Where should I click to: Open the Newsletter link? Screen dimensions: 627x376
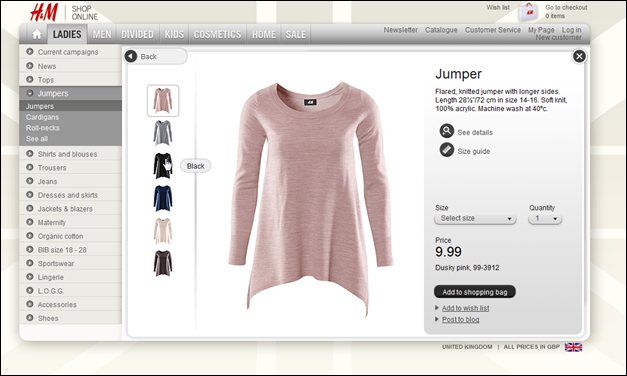pyautogui.click(x=401, y=30)
